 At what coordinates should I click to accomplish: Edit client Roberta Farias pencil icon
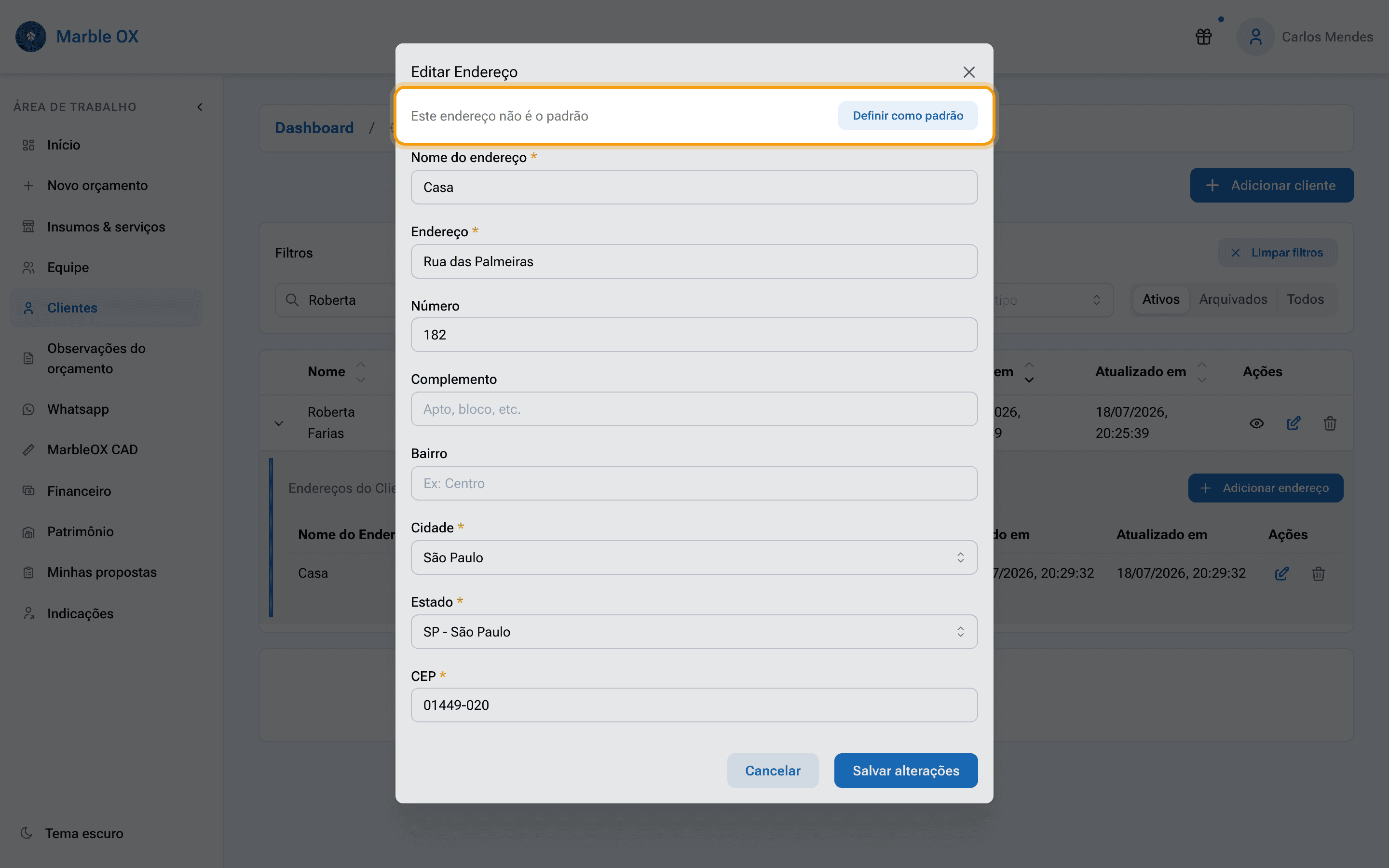click(x=1293, y=424)
